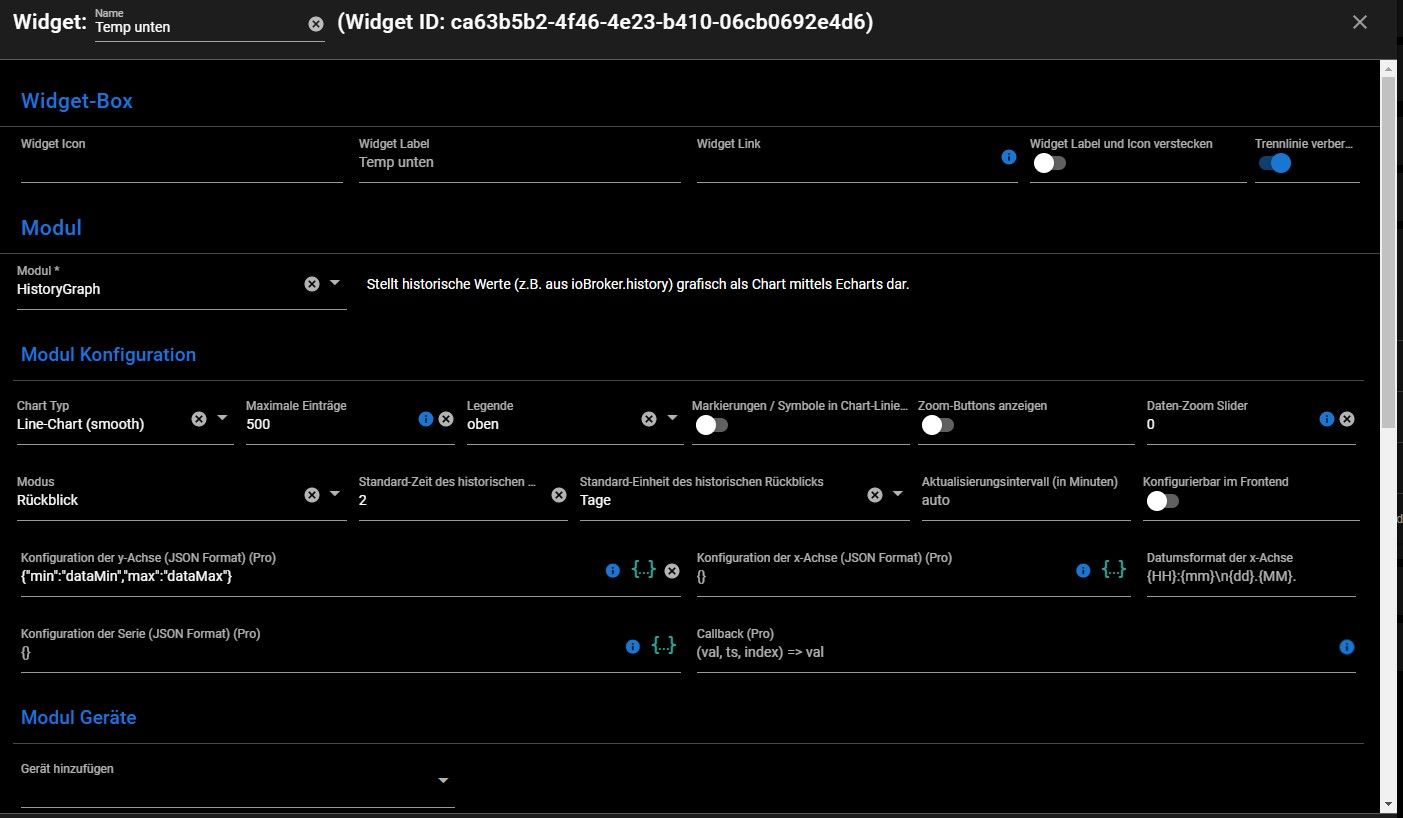This screenshot has width=1403, height=818.
Task: Clear the widget Name field
Action: click(316, 24)
